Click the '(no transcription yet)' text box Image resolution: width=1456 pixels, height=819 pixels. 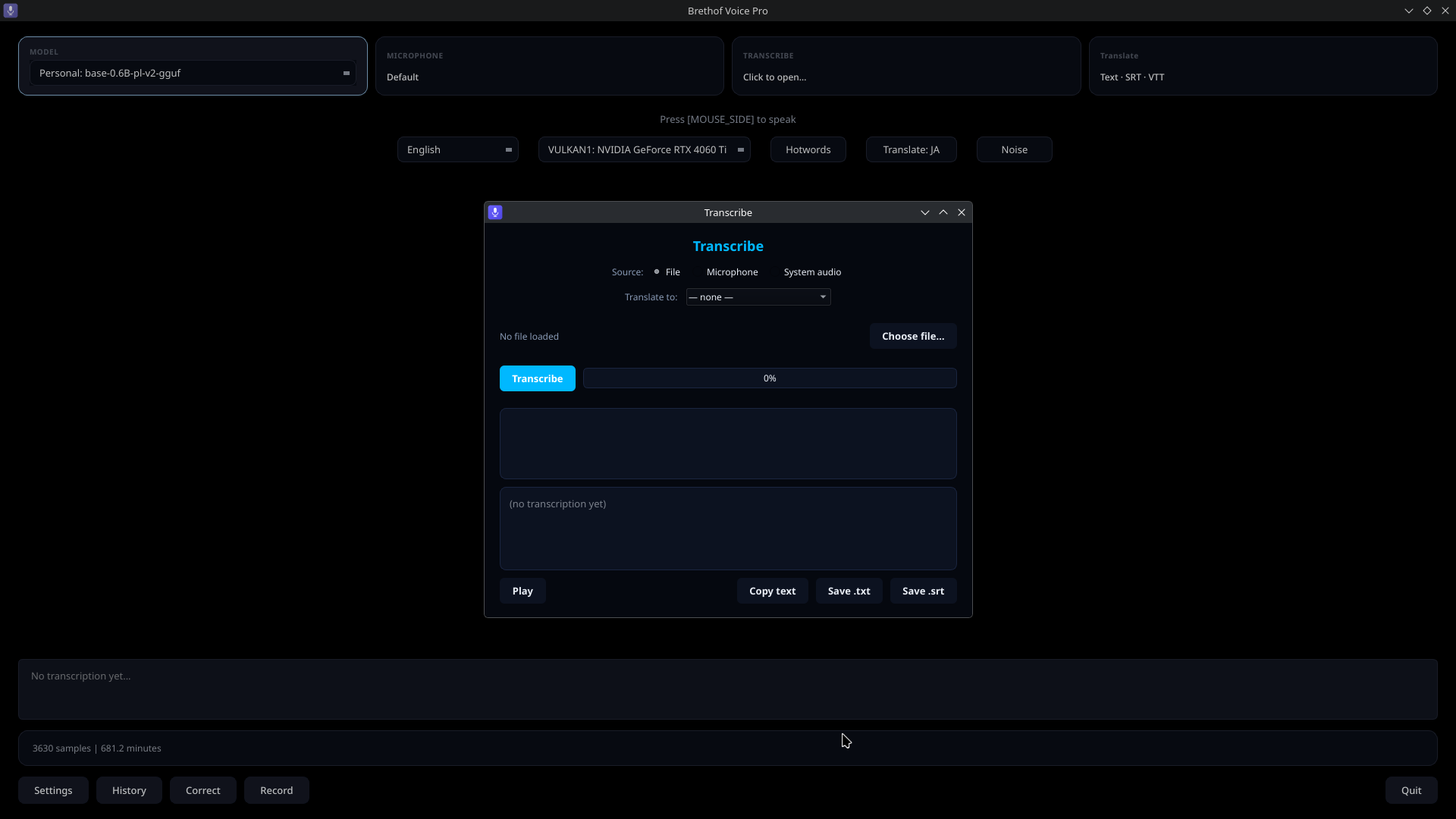(x=728, y=529)
